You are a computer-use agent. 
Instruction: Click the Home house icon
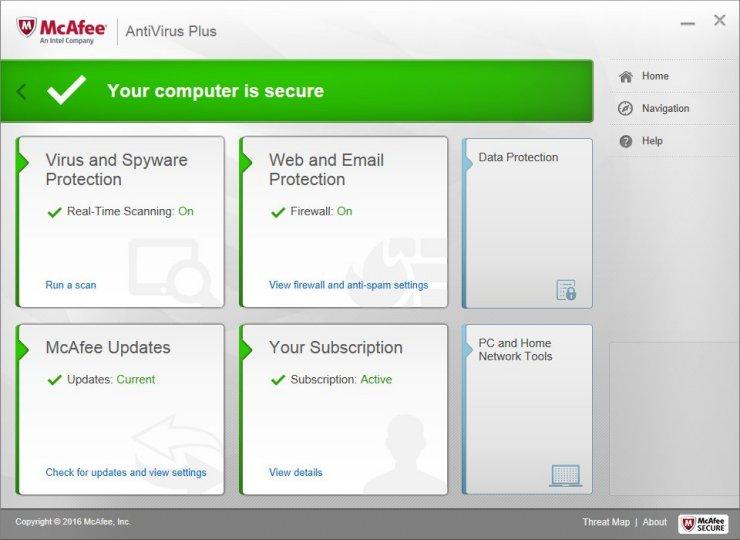tap(626, 77)
